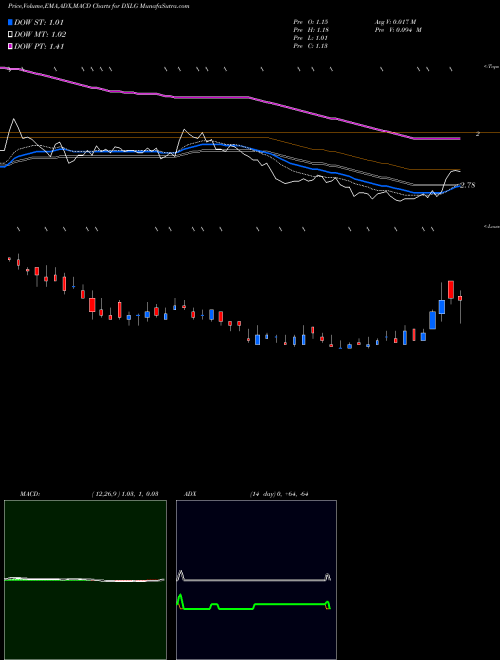Click the '2.78' value beside the blue line
The width and height of the screenshot is (500, 660).
[x=468, y=185]
